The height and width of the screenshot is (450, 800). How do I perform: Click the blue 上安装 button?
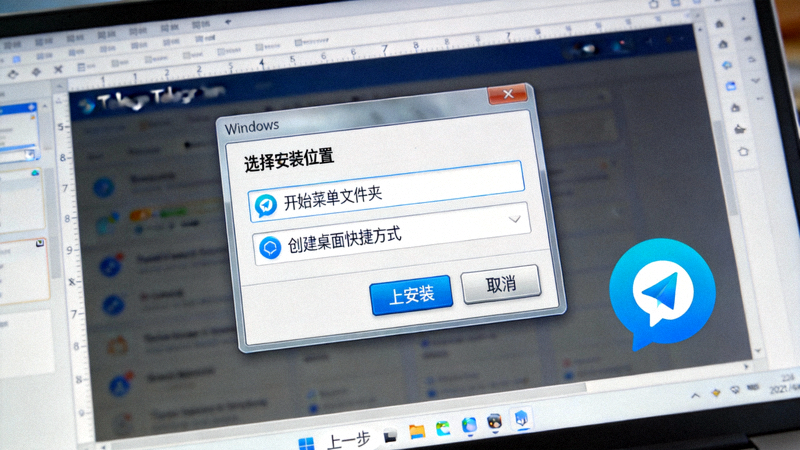[x=411, y=295]
